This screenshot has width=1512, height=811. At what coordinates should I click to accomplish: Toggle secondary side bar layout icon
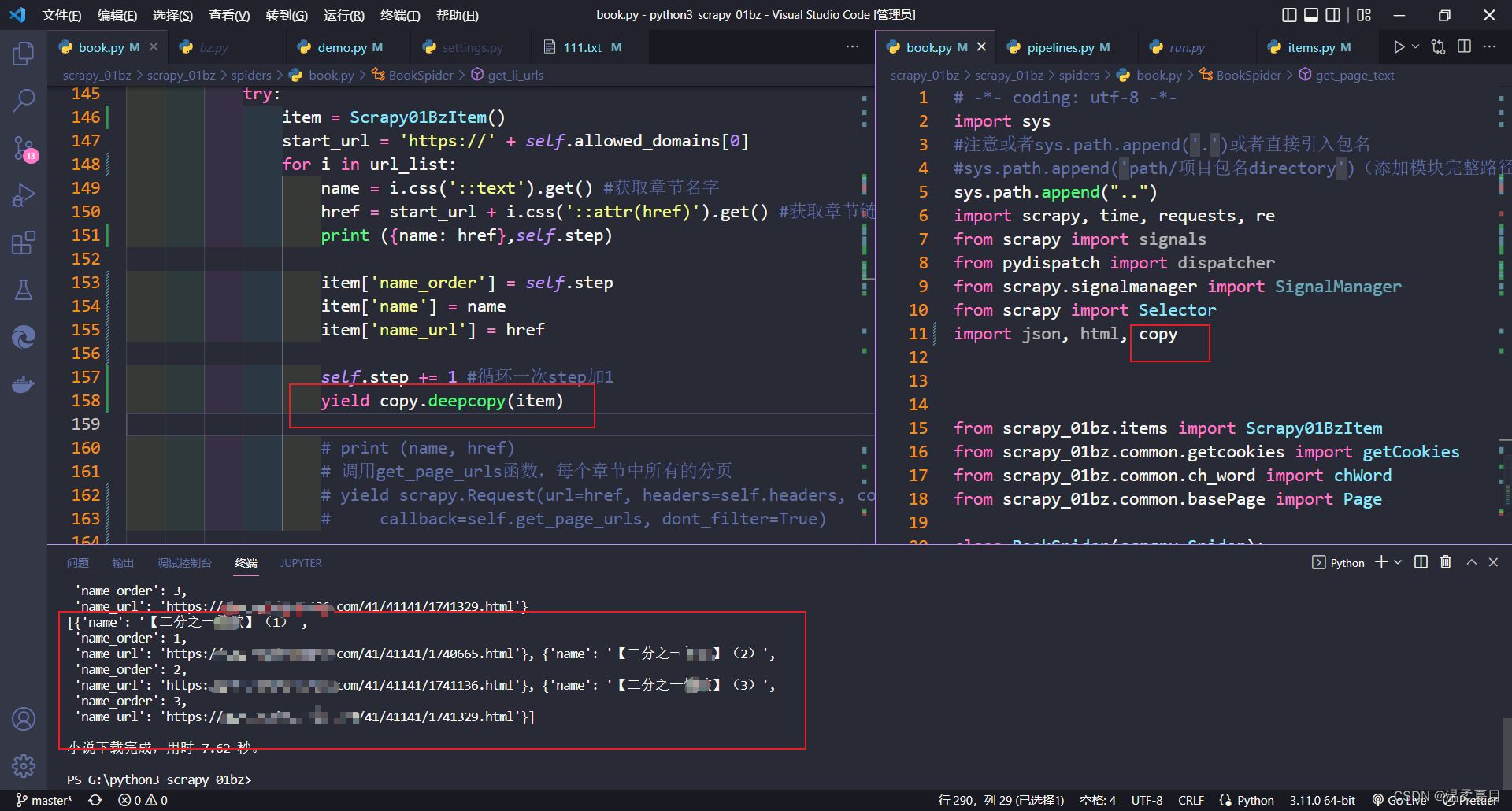click(1333, 15)
